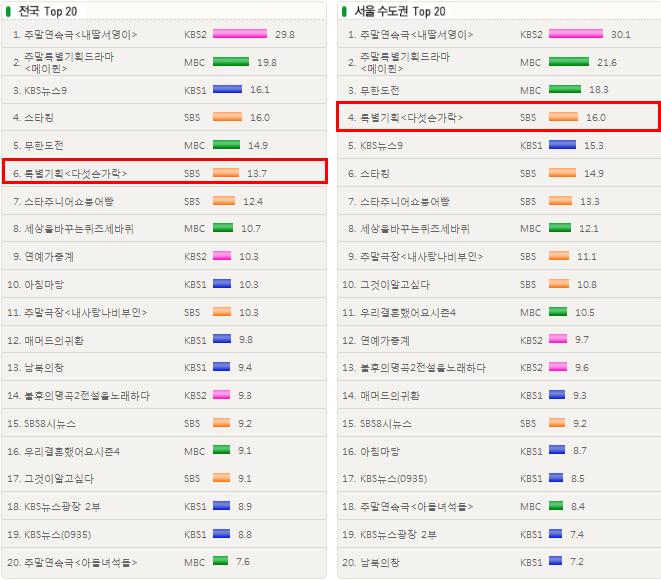Viewport: 661px width, 580px height.
Task: Click KBS뉴스9 in the 전국 list
Action: [x=46, y=90]
